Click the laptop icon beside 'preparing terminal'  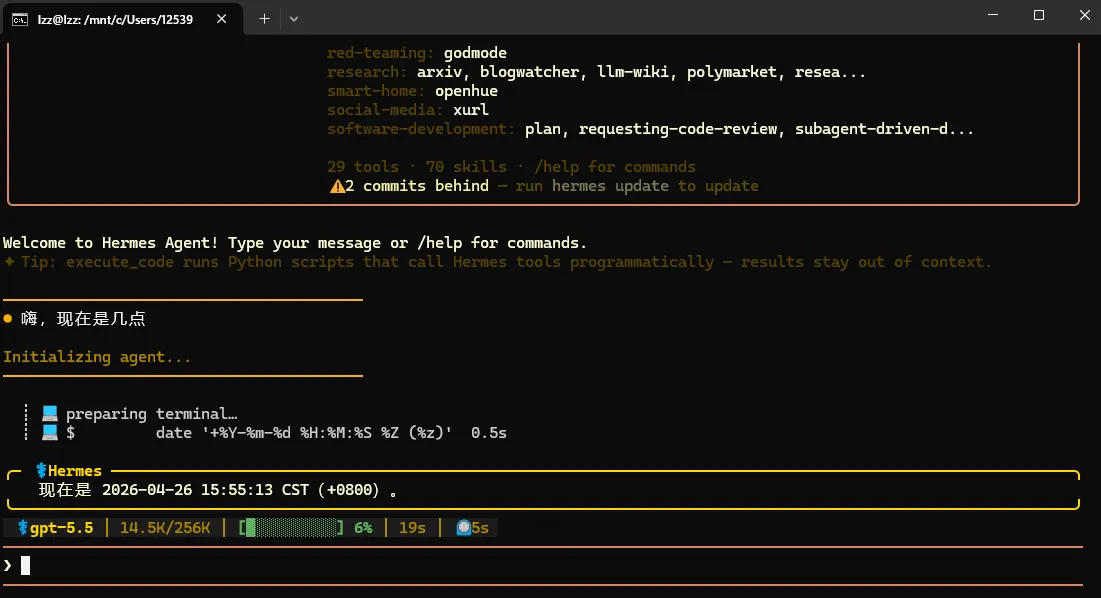coord(49,413)
